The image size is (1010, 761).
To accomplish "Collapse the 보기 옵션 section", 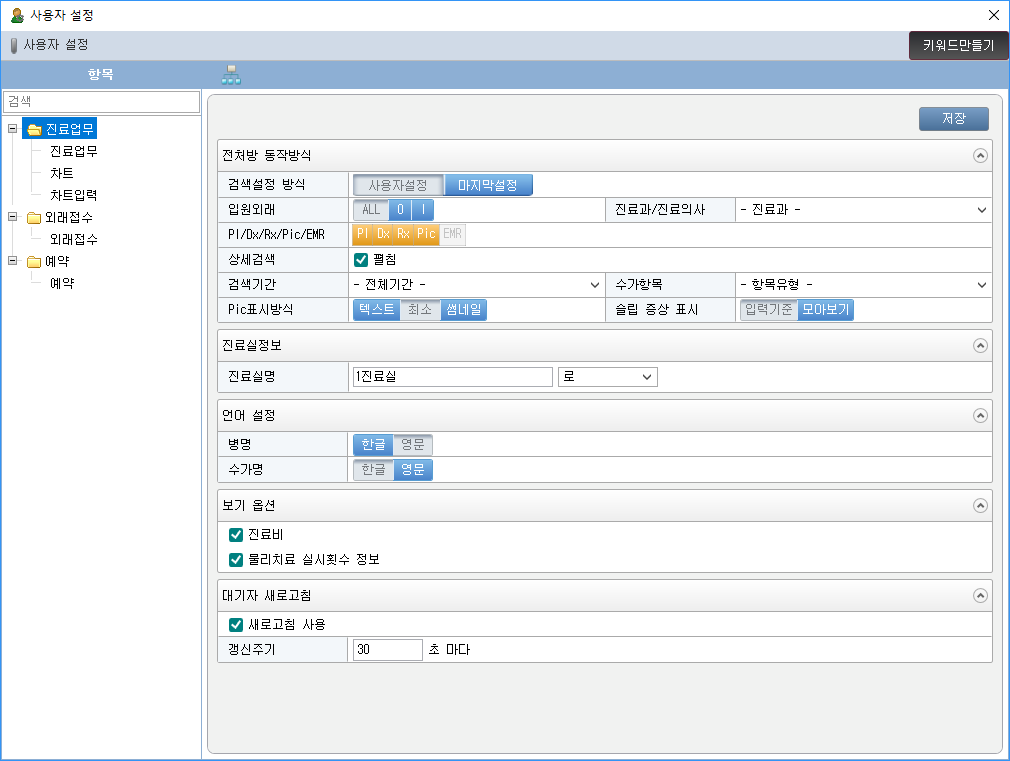I will (x=980, y=505).
